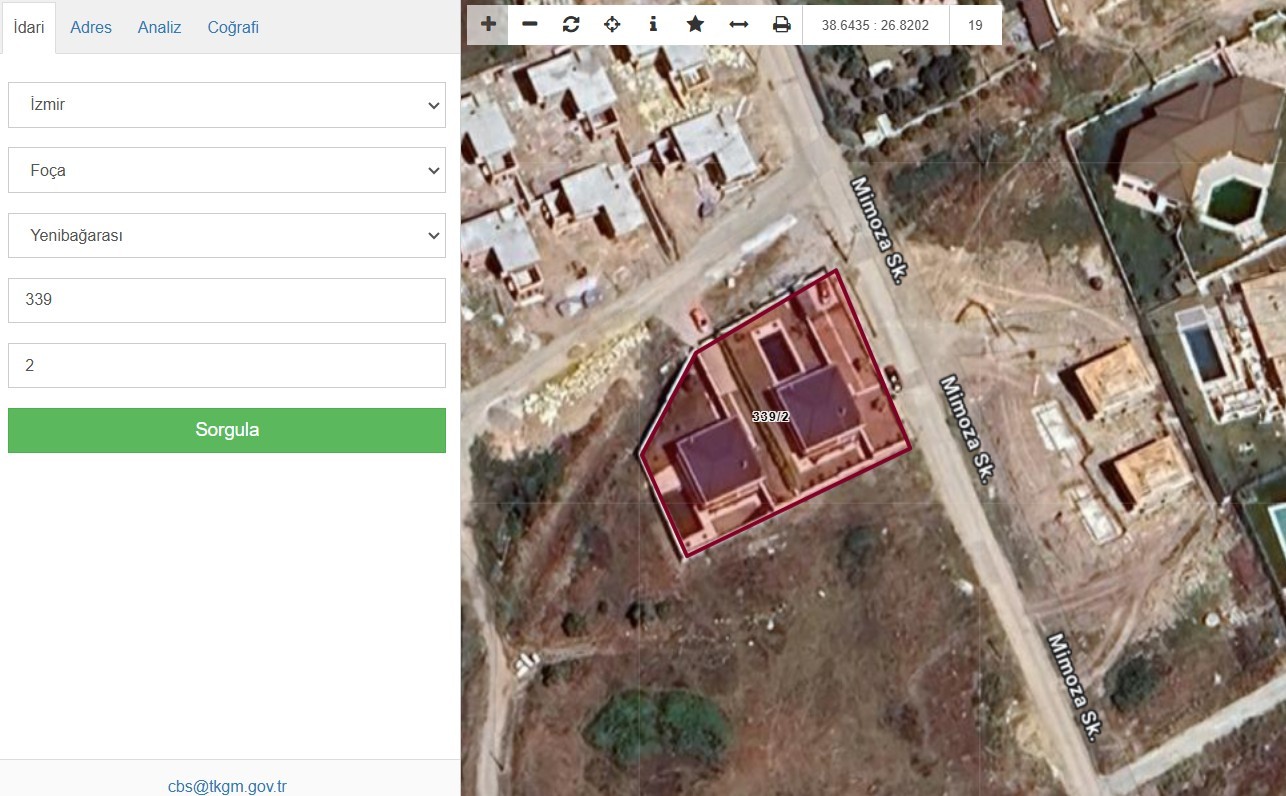Go to the İdari tab

[x=29, y=27]
